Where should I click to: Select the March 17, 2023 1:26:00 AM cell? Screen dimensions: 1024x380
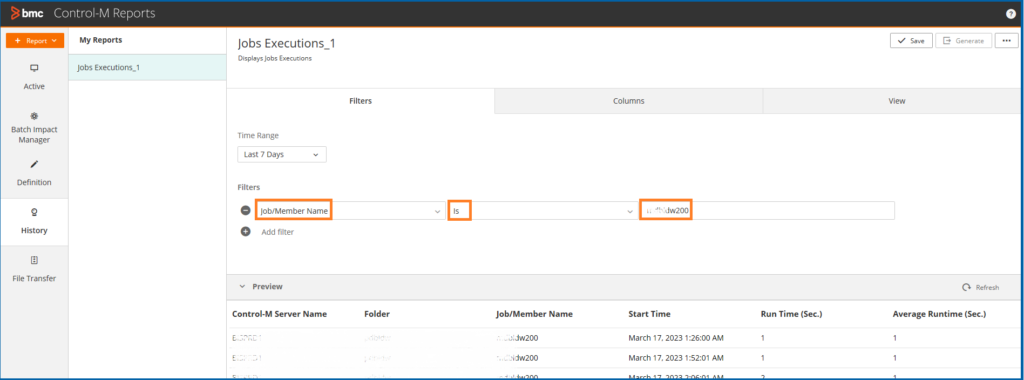pos(675,338)
